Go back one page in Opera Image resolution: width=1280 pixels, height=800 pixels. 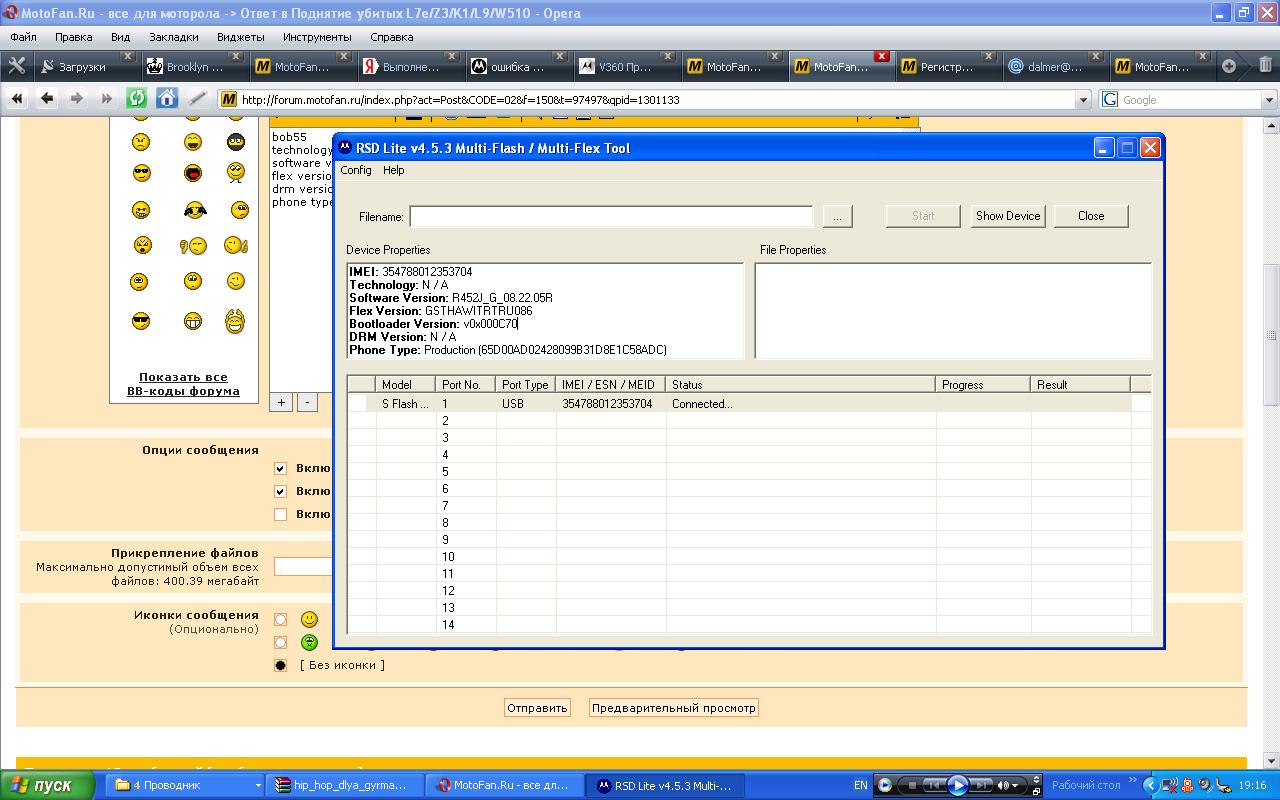(x=46, y=98)
